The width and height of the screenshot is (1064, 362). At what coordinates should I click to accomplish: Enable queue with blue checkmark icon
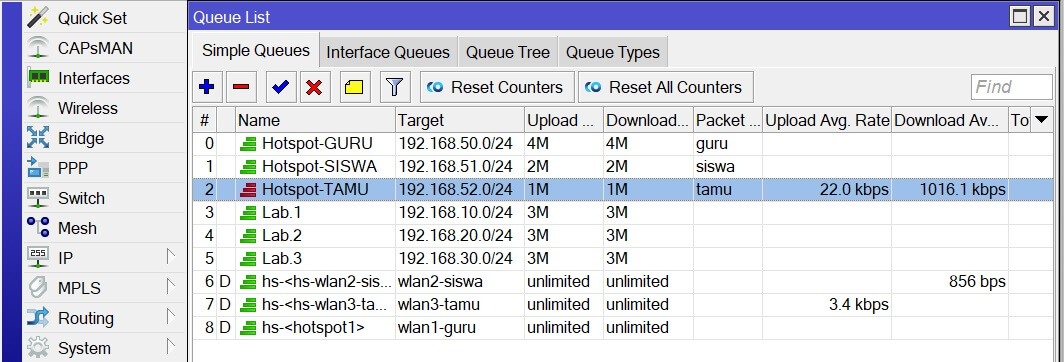pos(280,87)
